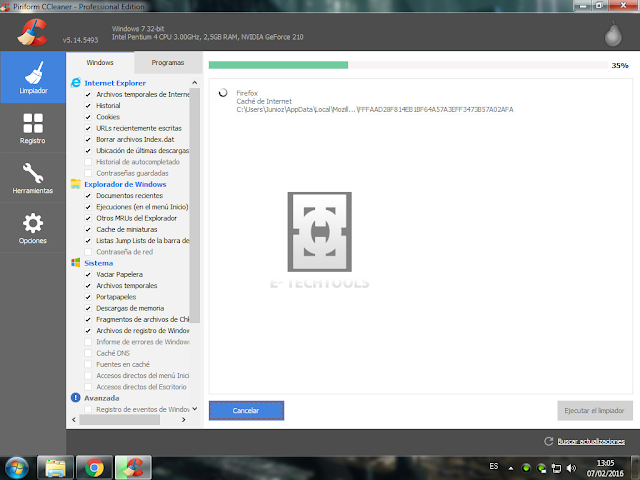Click Ejecutar el limpiador button
The height and width of the screenshot is (480, 640).
[595, 410]
